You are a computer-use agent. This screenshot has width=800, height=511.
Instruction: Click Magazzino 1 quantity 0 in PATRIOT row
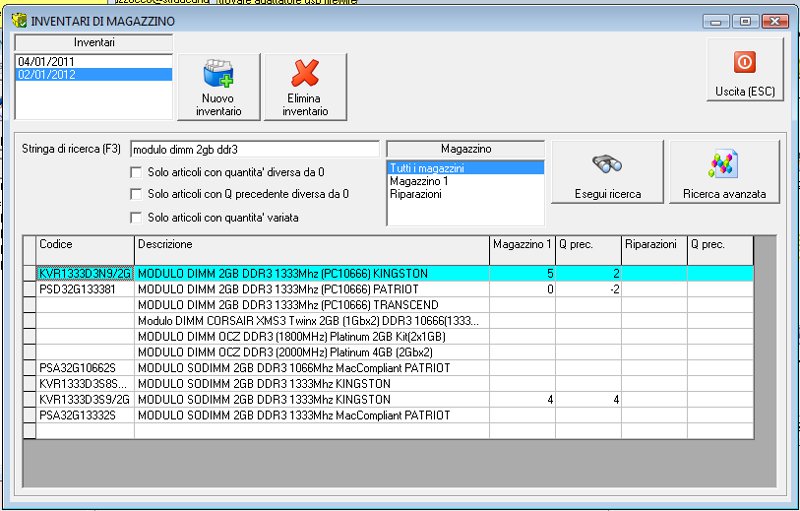pyautogui.click(x=522, y=289)
